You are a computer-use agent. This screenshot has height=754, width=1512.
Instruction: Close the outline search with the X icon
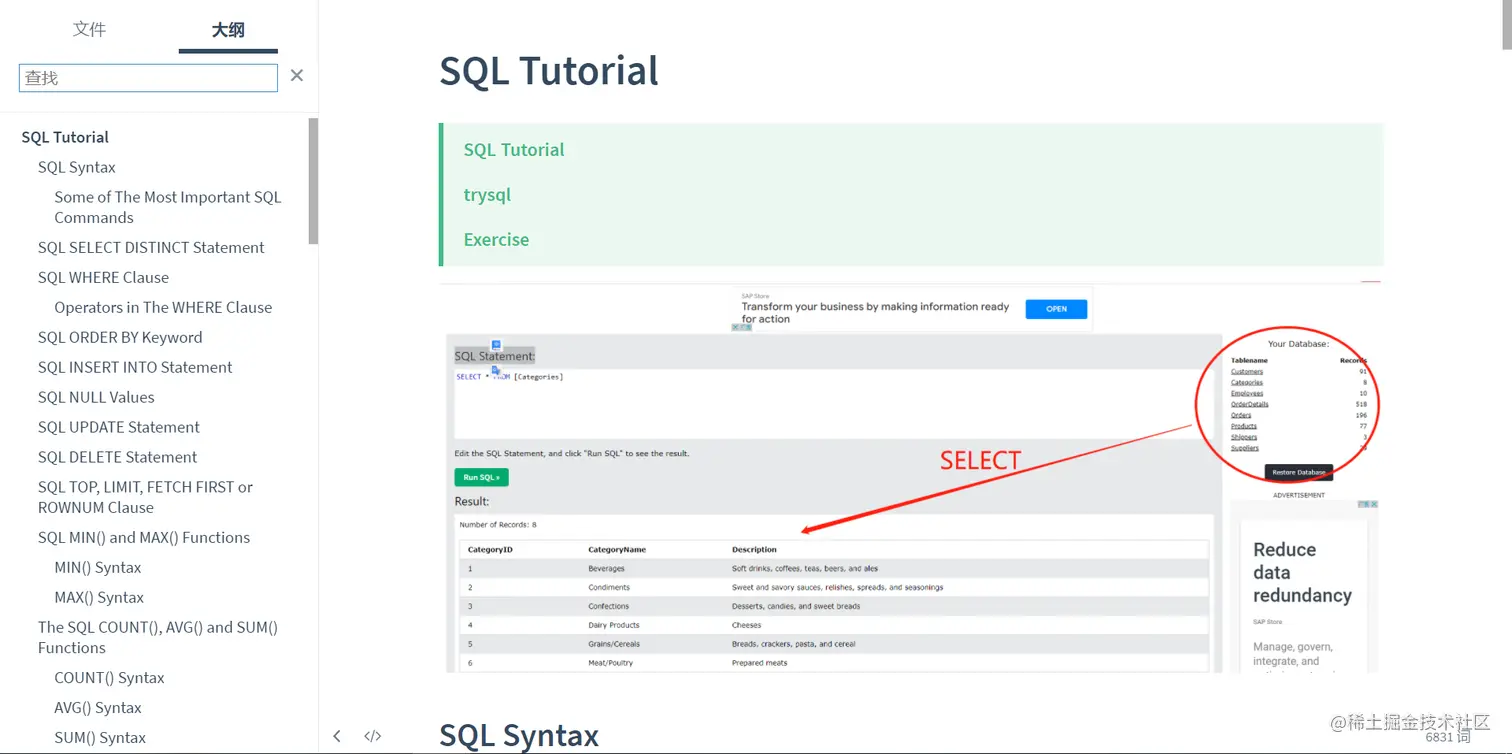297,76
